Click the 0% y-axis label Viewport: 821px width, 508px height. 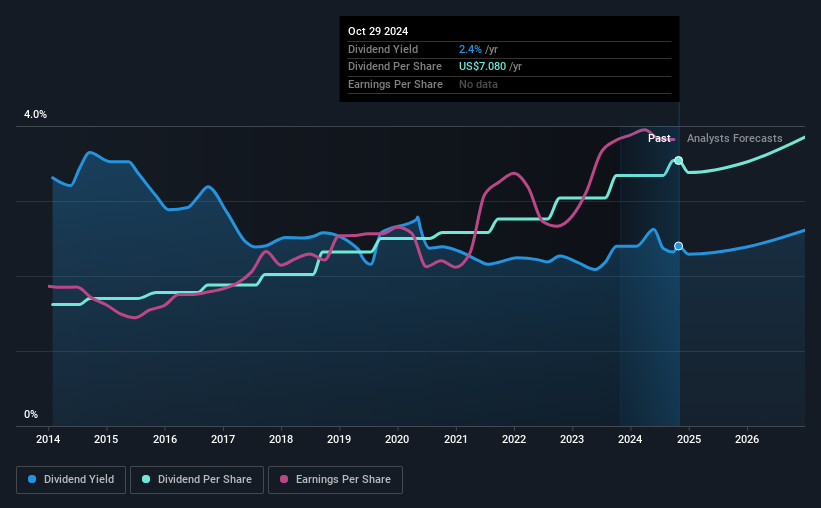[31, 414]
